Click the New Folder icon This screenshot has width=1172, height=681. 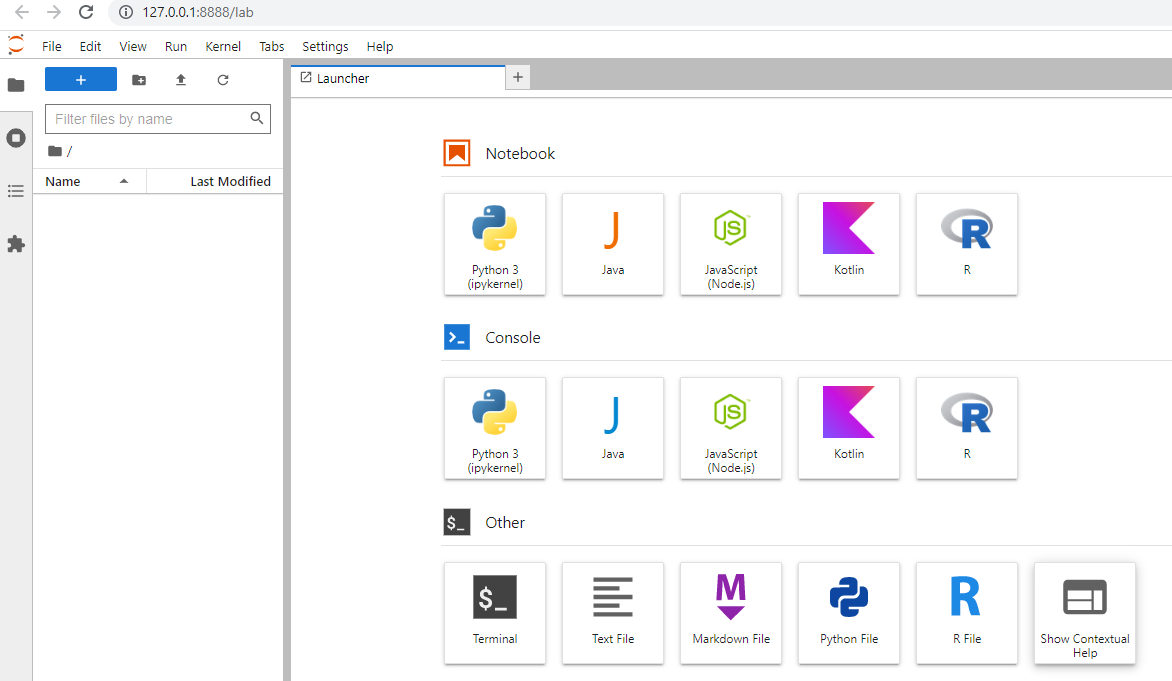pos(139,79)
